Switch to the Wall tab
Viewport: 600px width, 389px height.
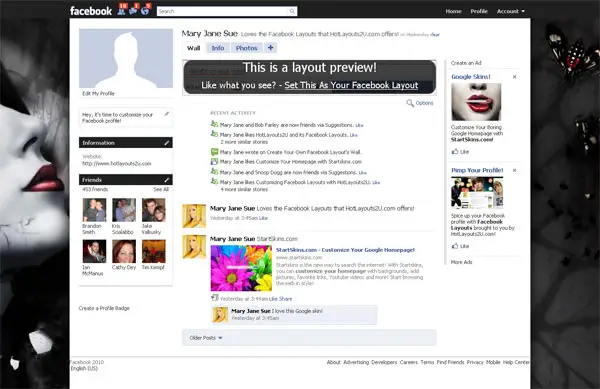point(194,48)
